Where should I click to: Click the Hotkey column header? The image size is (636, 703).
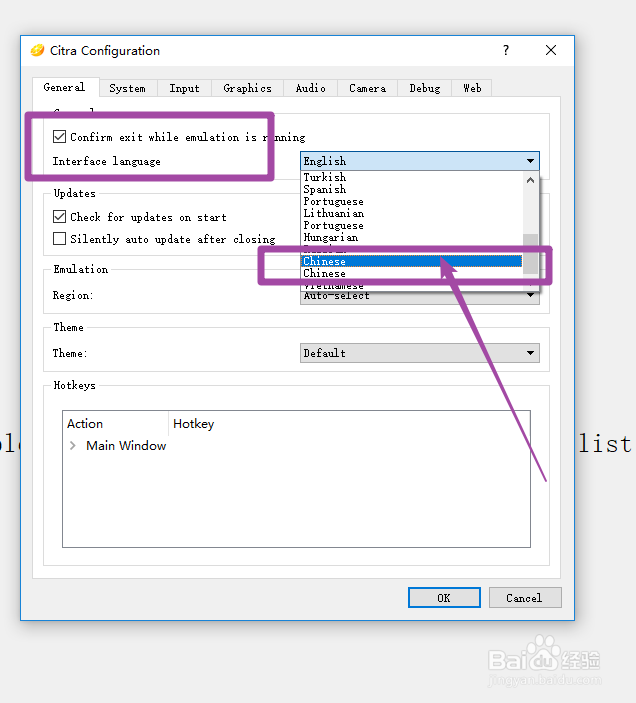point(349,424)
